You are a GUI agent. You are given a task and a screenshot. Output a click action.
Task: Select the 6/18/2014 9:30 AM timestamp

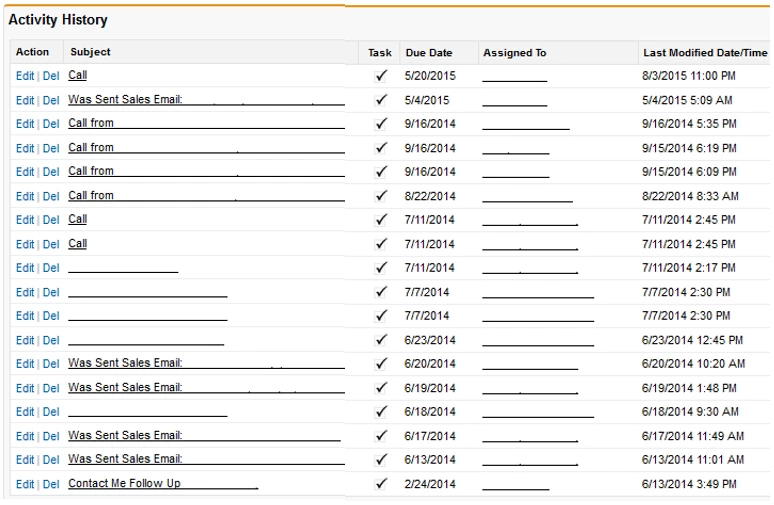[690, 412]
